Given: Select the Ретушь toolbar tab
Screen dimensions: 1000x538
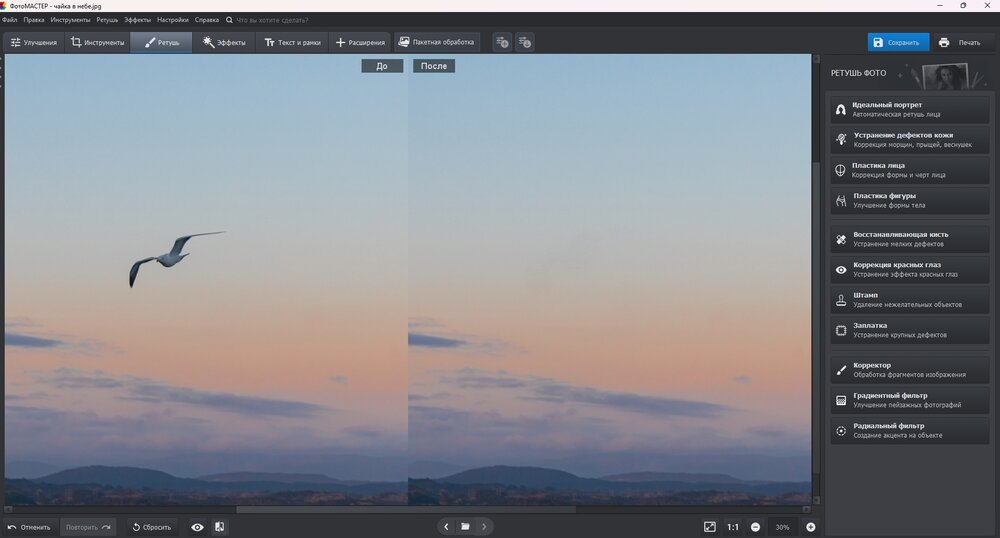Looking at the screenshot, I should click(x=161, y=43).
